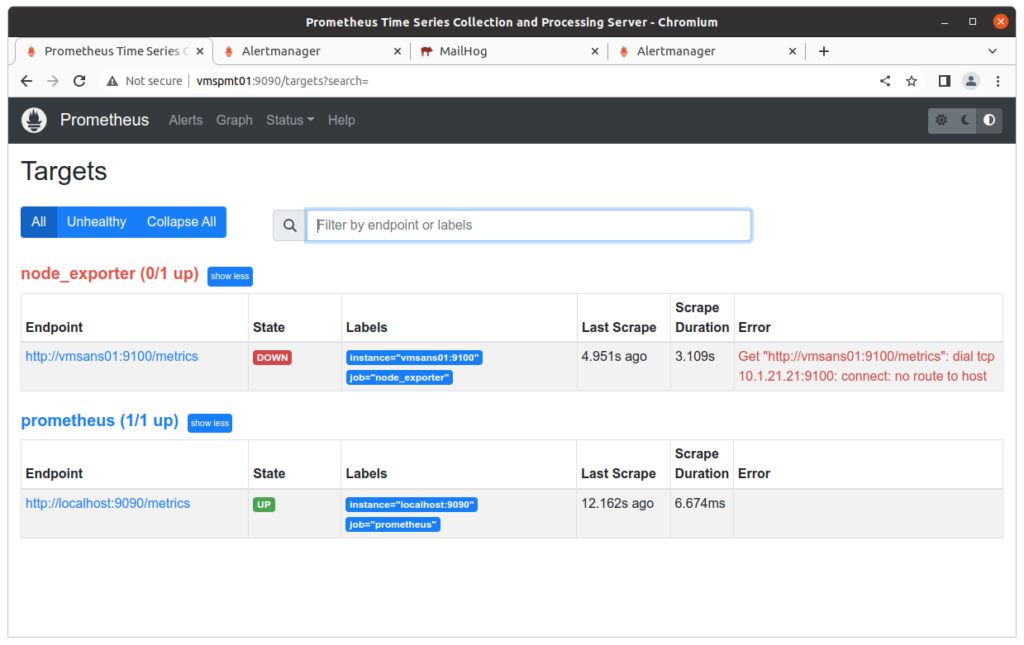Click the Not secure warning icon
The height and width of the screenshot is (645, 1024).
point(112,81)
